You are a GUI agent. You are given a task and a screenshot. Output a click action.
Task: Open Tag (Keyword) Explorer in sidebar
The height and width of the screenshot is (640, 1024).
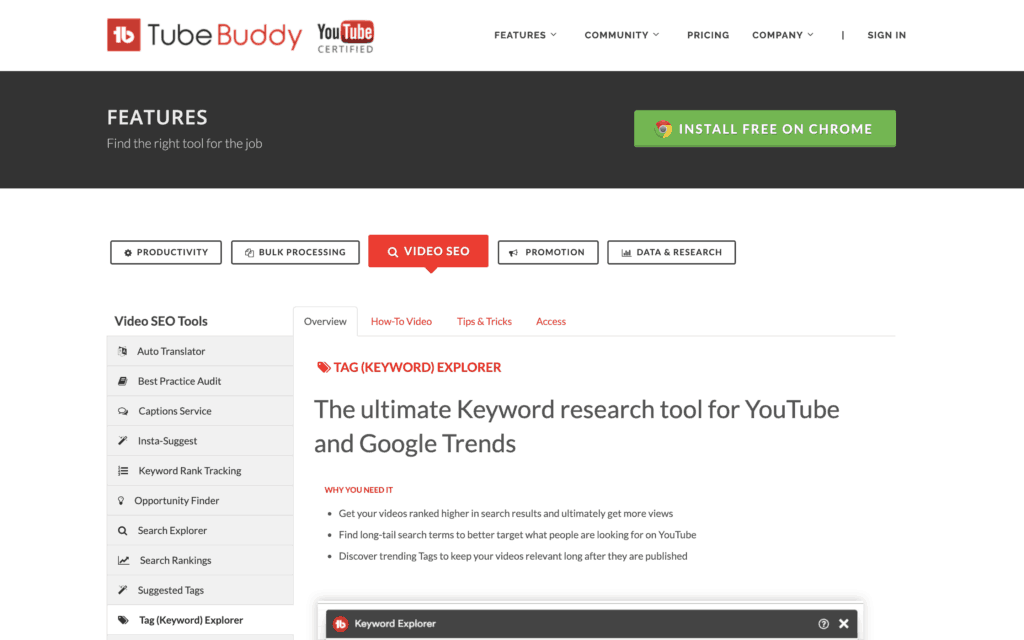click(x=200, y=620)
